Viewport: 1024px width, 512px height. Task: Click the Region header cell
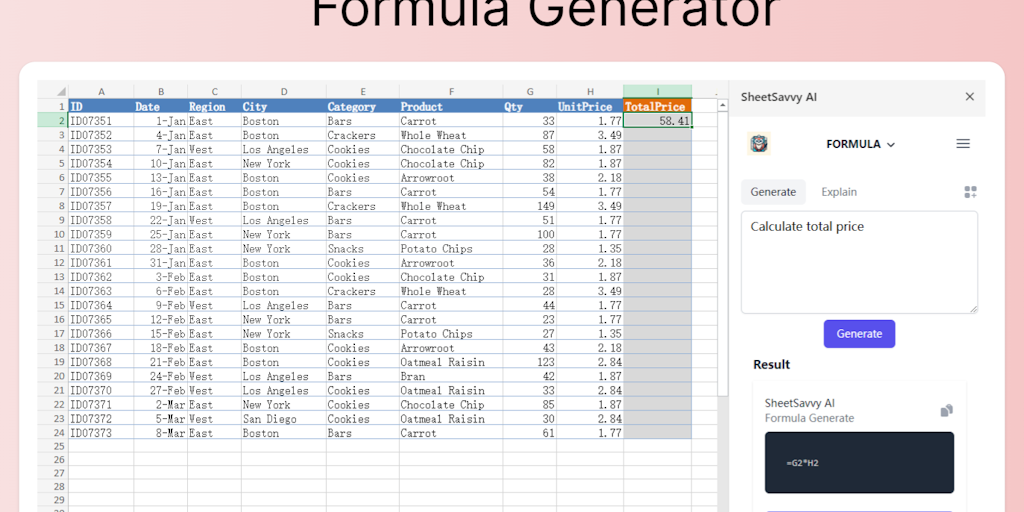214,106
